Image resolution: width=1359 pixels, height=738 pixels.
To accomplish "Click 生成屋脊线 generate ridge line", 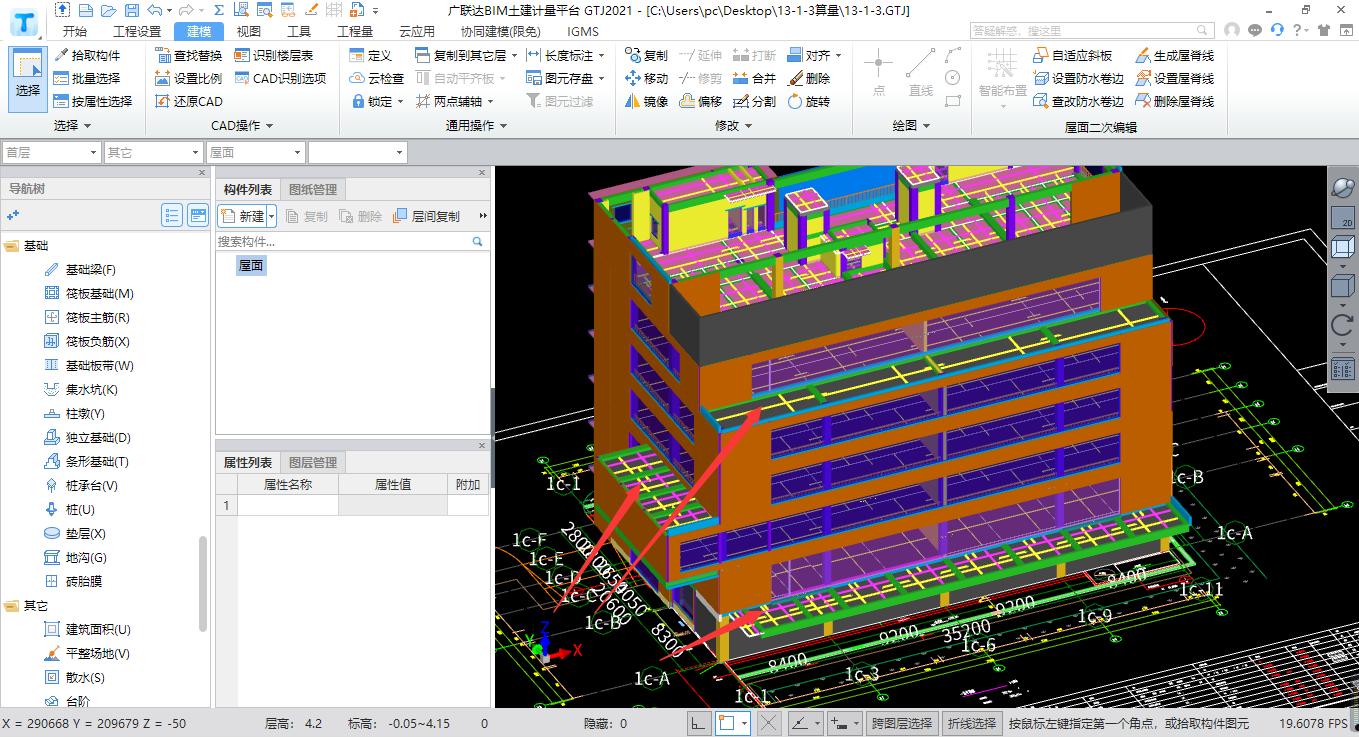I will [x=1174, y=55].
